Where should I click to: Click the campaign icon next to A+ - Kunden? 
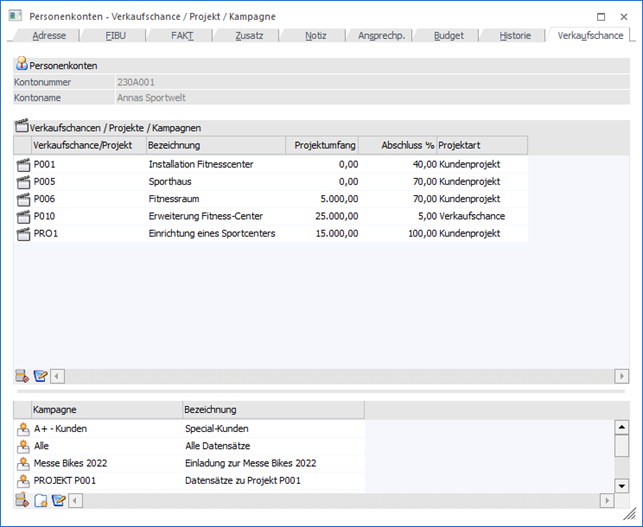[24, 428]
